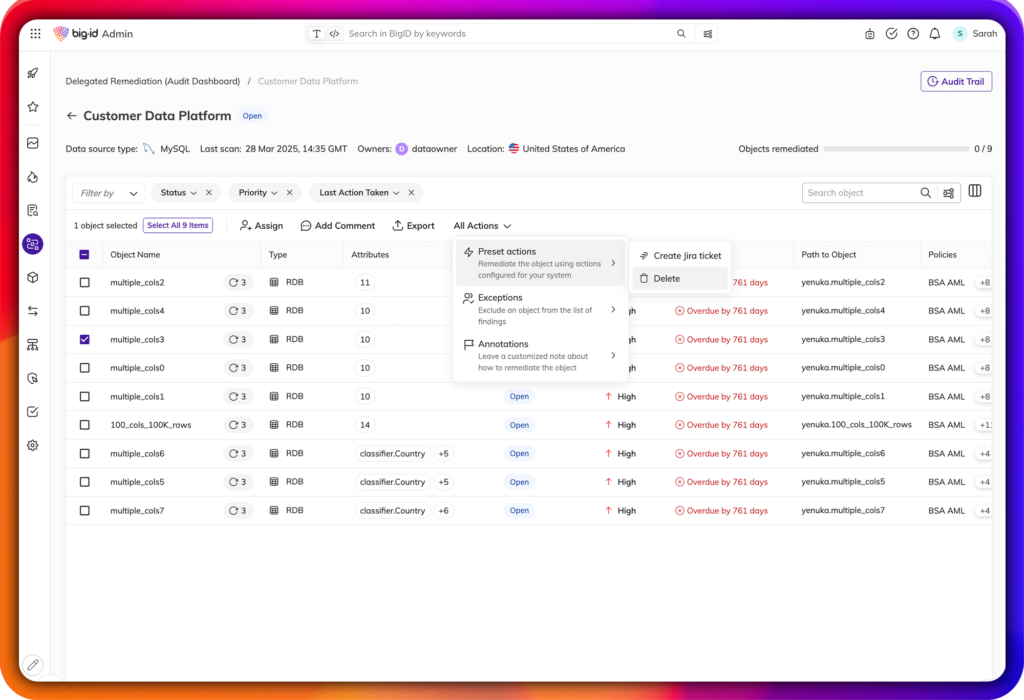Screen dimensions: 1024x700
Task: Open the help question mark icon
Action: [913, 33]
